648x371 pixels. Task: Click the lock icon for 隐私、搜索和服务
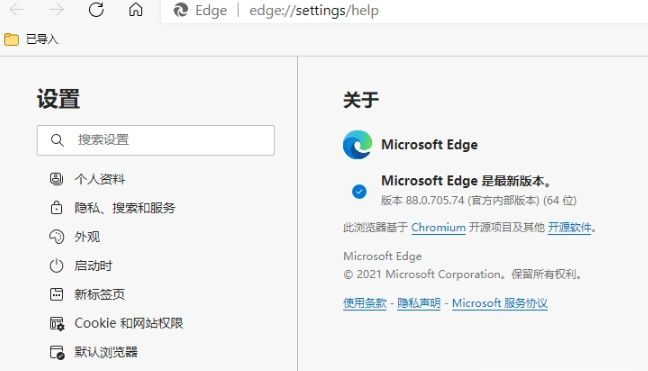point(56,207)
